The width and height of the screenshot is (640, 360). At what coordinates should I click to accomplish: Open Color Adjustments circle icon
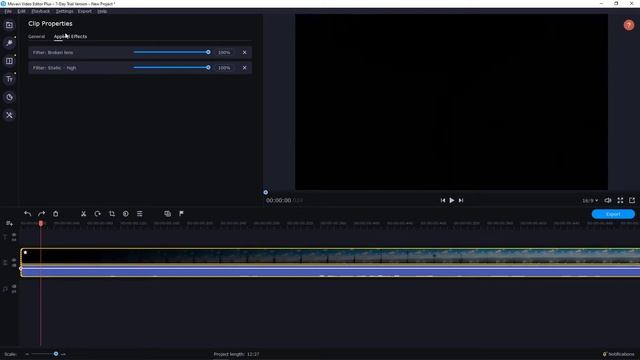click(x=126, y=213)
